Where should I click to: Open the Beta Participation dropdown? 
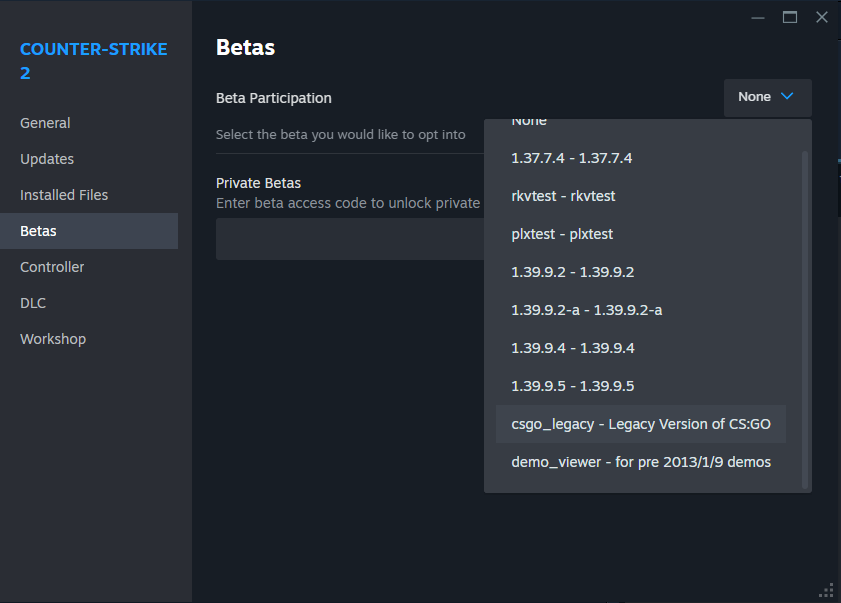pos(767,97)
